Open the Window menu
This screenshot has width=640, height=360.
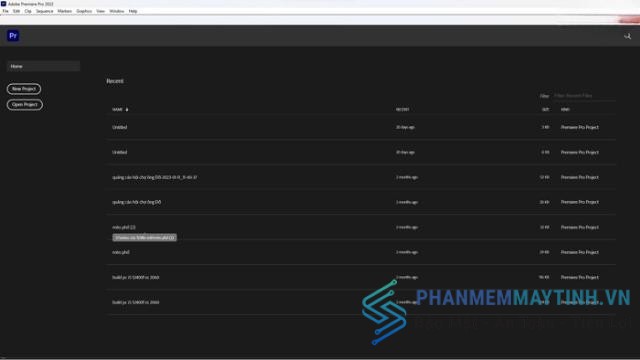117,11
